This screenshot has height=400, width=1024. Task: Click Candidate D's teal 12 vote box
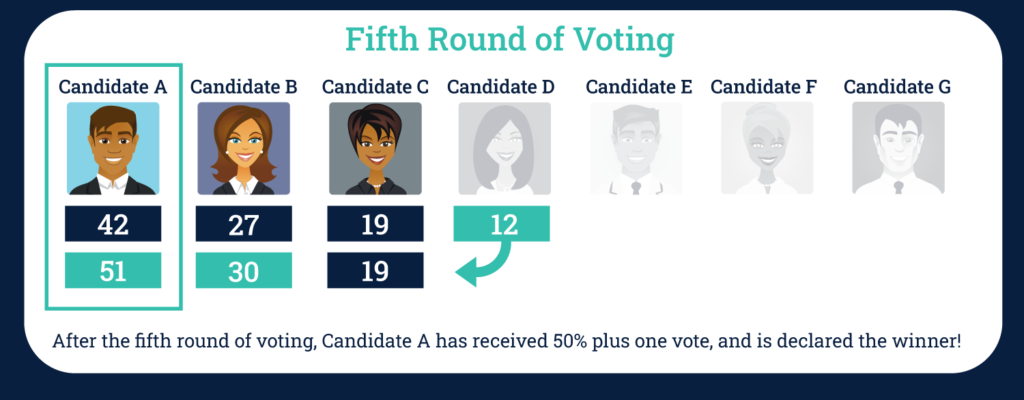[x=502, y=224]
